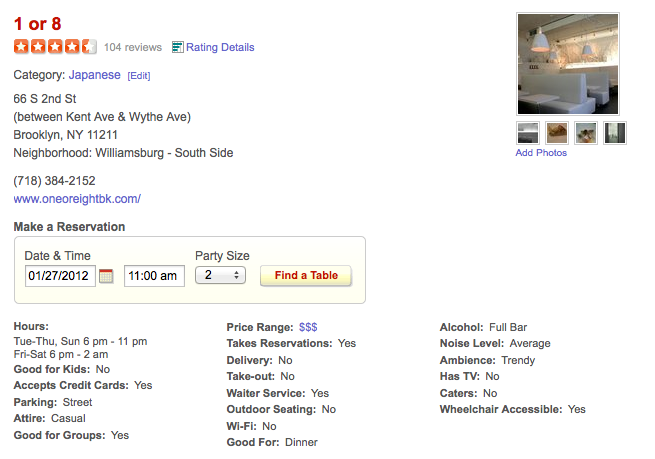This screenshot has height=459, width=655.
Task: Select the first small photo thumbnail
Action: (527, 133)
